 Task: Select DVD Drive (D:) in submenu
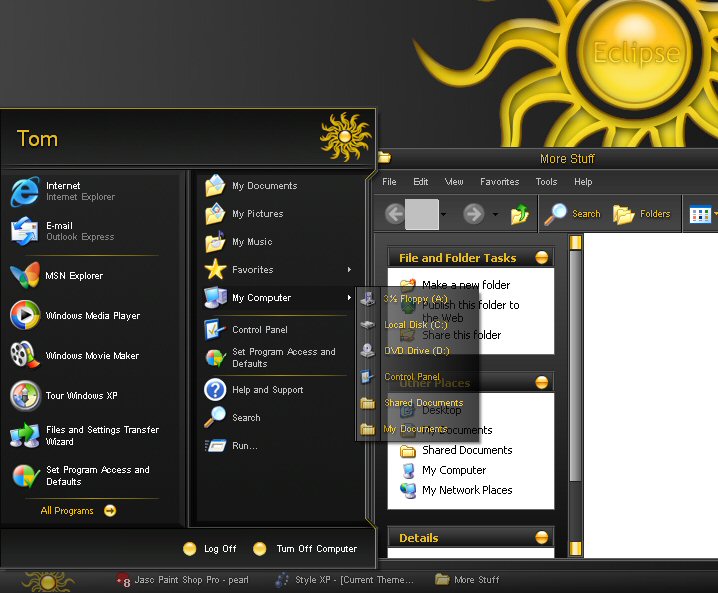(x=418, y=351)
